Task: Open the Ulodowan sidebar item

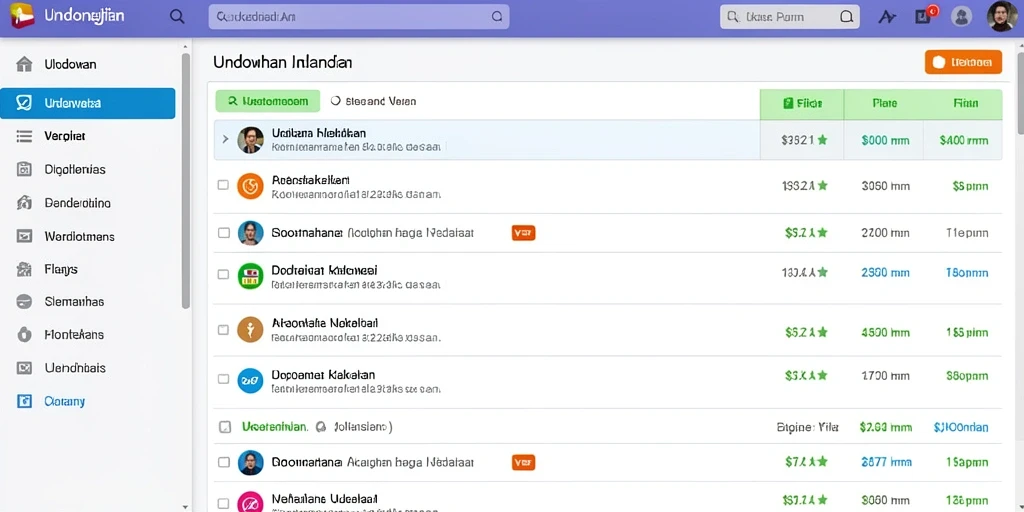Action: coord(88,64)
